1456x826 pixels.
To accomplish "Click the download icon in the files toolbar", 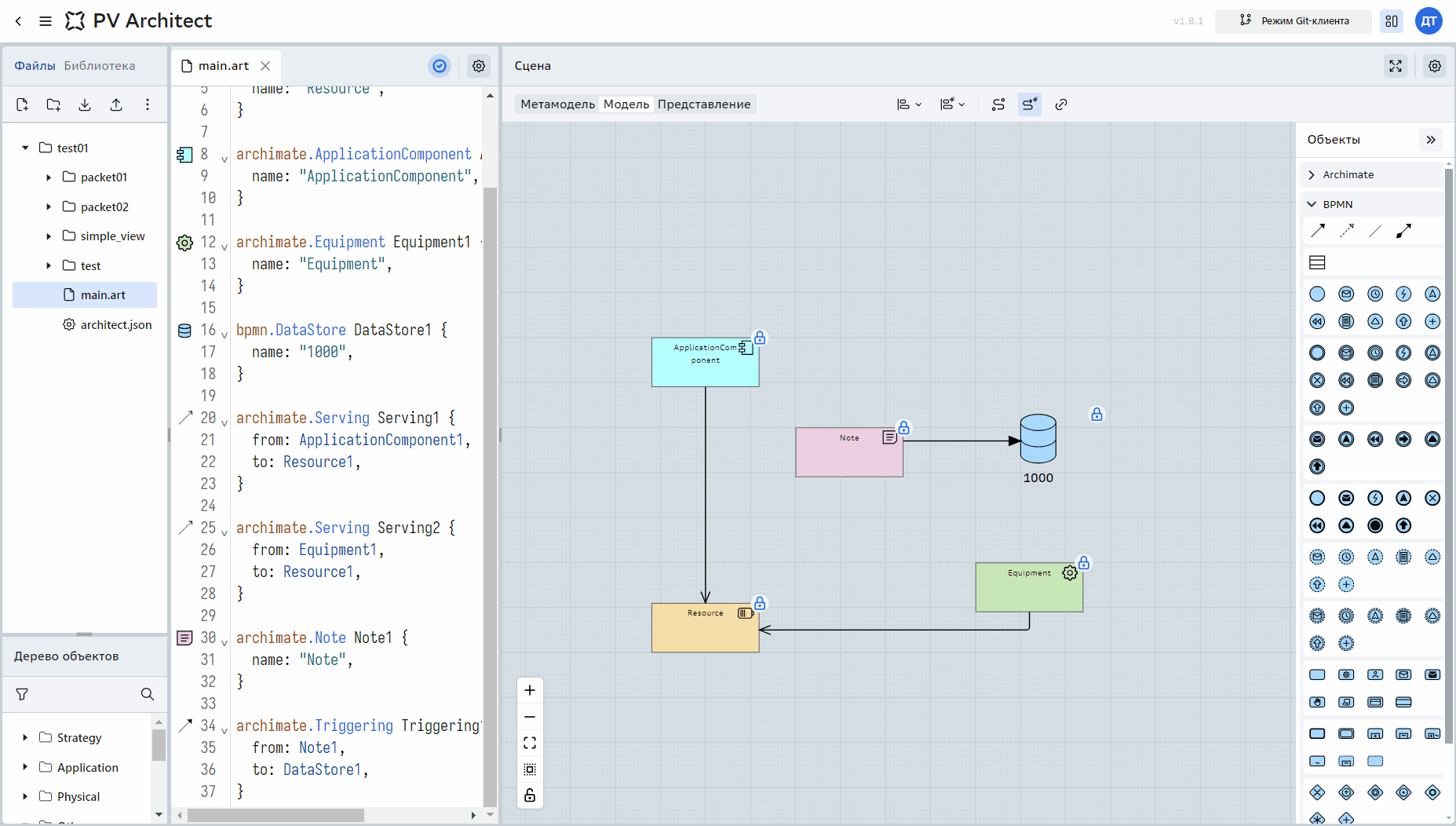I will (85, 104).
